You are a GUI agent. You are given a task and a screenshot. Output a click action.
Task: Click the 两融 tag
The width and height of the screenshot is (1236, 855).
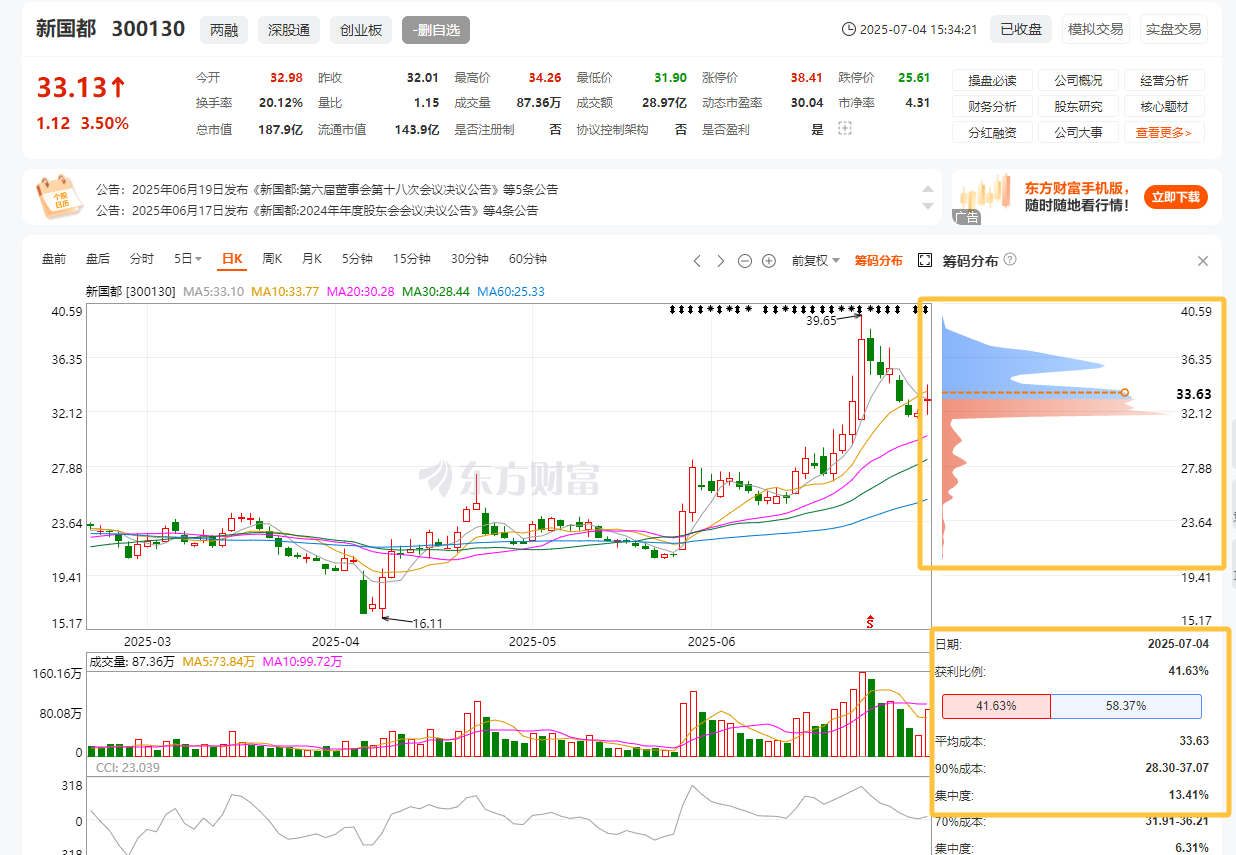224,30
